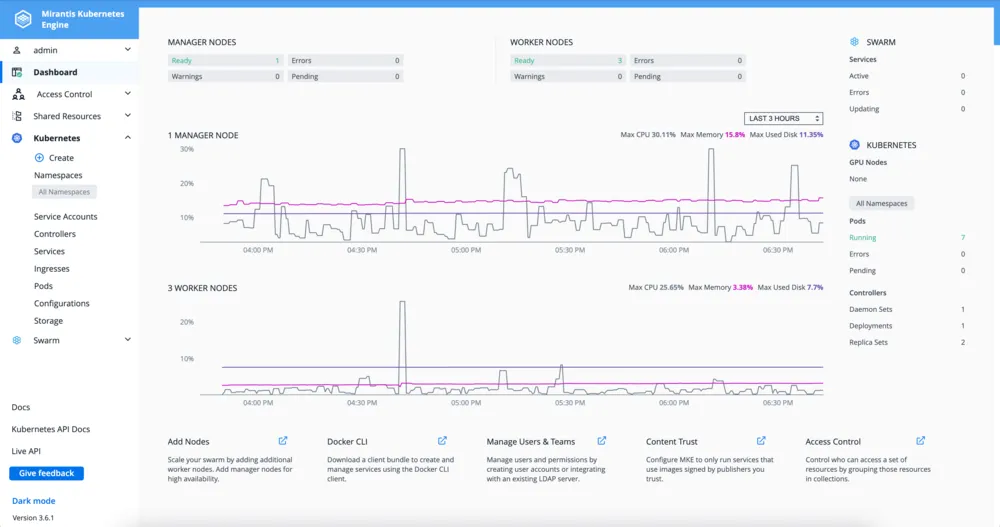
Task: Open Service Accounts in the sidebar
Action: click(66, 217)
